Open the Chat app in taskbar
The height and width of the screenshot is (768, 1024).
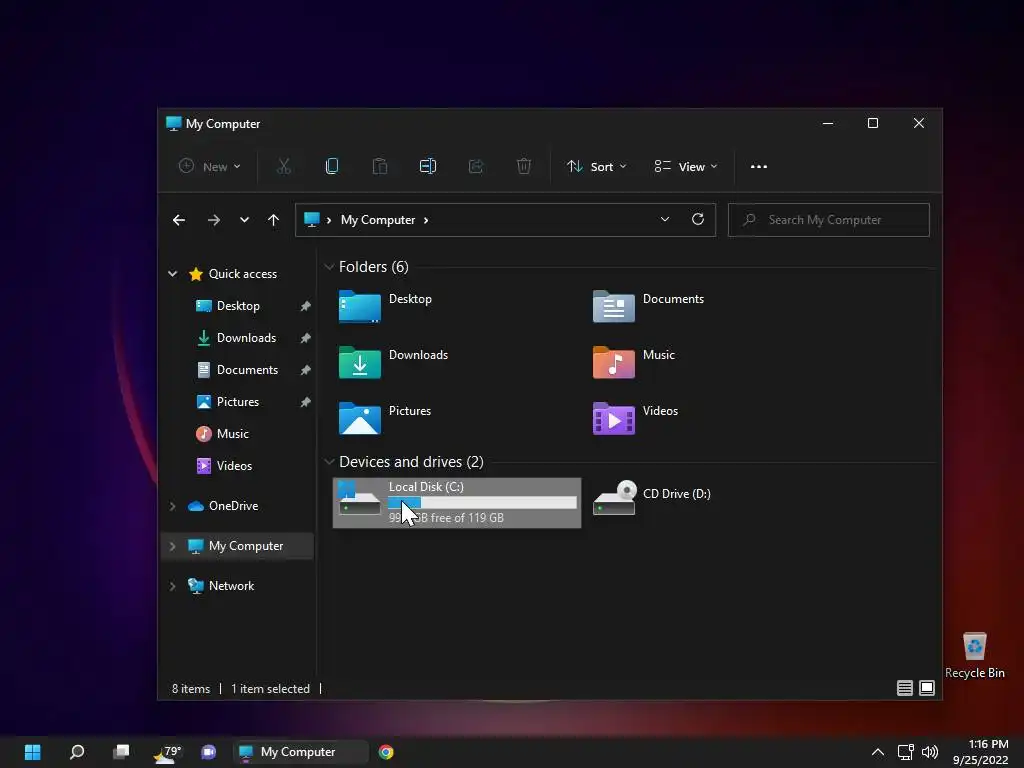(x=208, y=752)
